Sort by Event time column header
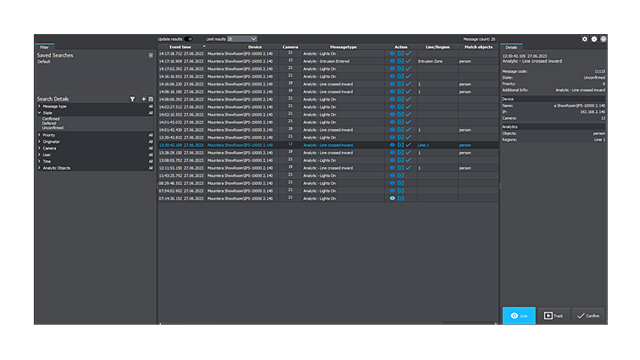 point(181,47)
